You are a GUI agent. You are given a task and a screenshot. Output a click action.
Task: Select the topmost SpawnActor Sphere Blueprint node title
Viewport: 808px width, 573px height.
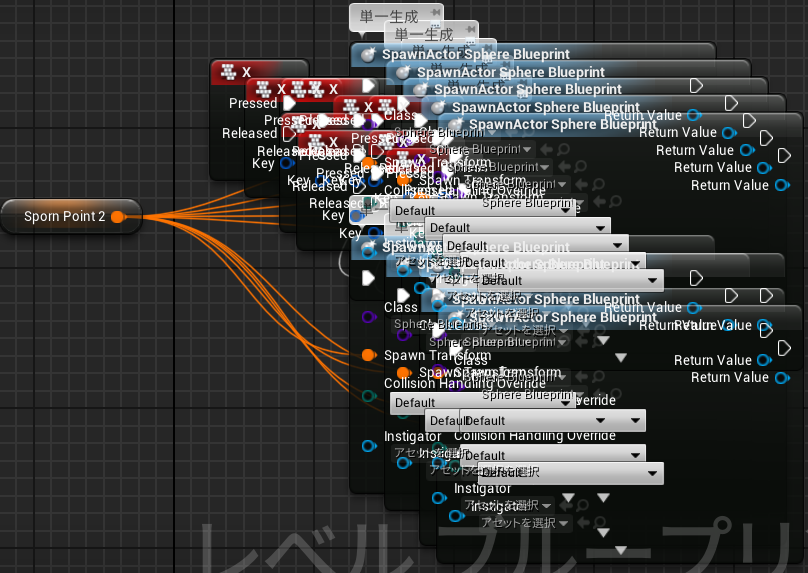[476, 54]
